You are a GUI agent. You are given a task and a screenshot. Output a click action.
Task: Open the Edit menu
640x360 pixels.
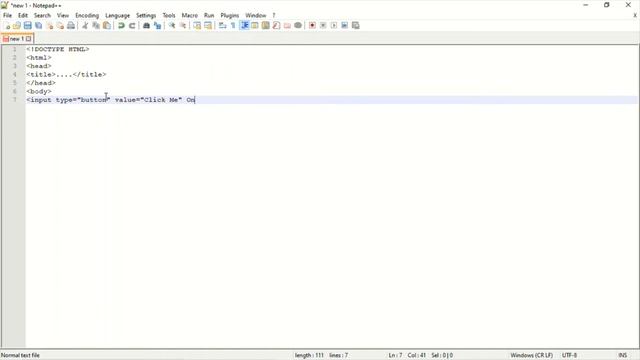pyautogui.click(x=23, y=16)
